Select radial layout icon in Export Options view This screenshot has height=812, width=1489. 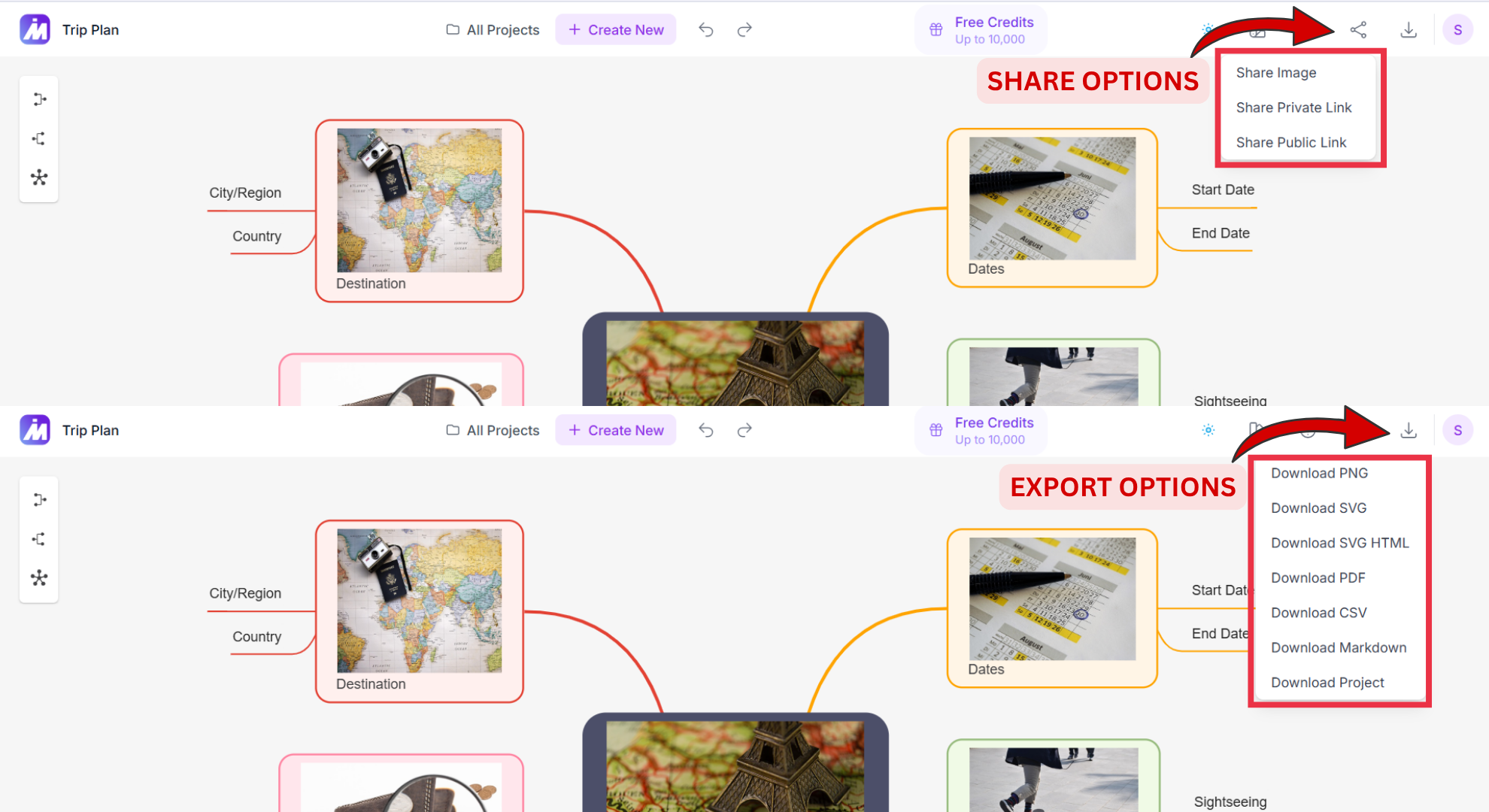[39, 578]
